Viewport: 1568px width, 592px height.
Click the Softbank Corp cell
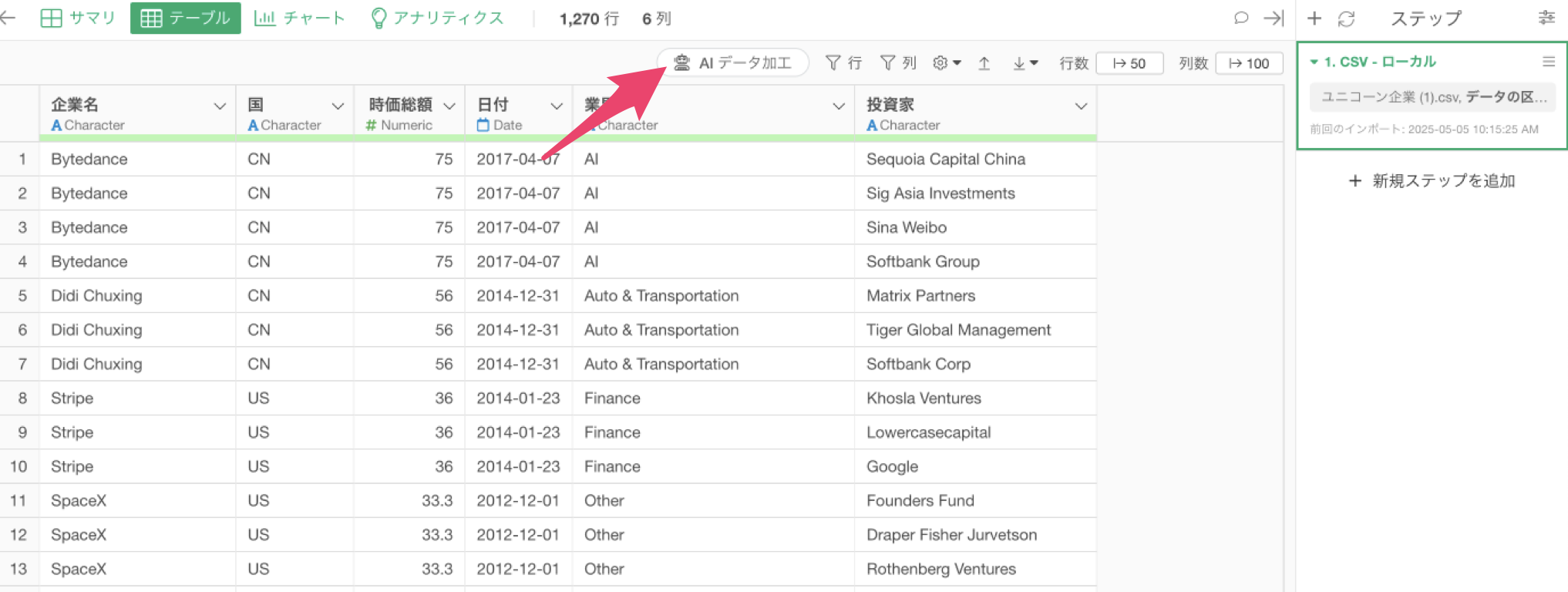click(x=975, y=364)
